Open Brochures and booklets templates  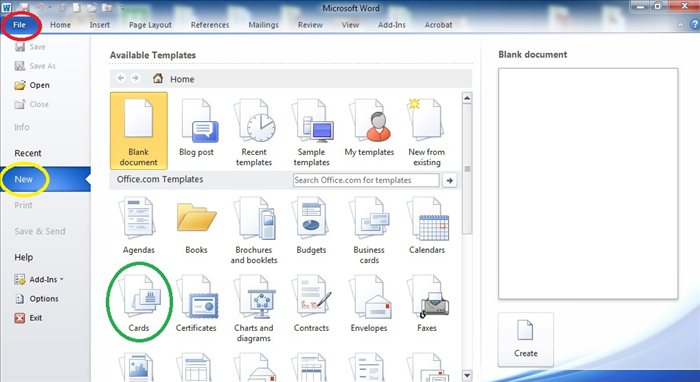254,231
